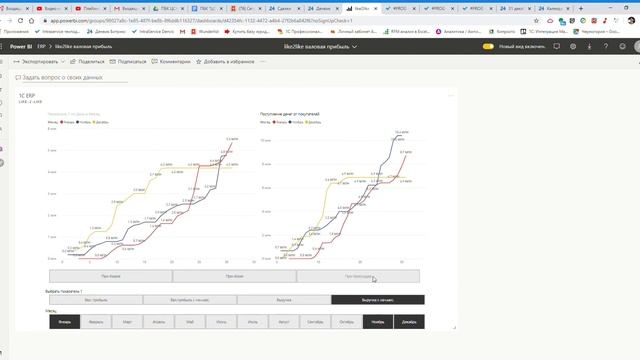Click the download arrow icon in header
640x360 pixels.
tap(589, 47)
